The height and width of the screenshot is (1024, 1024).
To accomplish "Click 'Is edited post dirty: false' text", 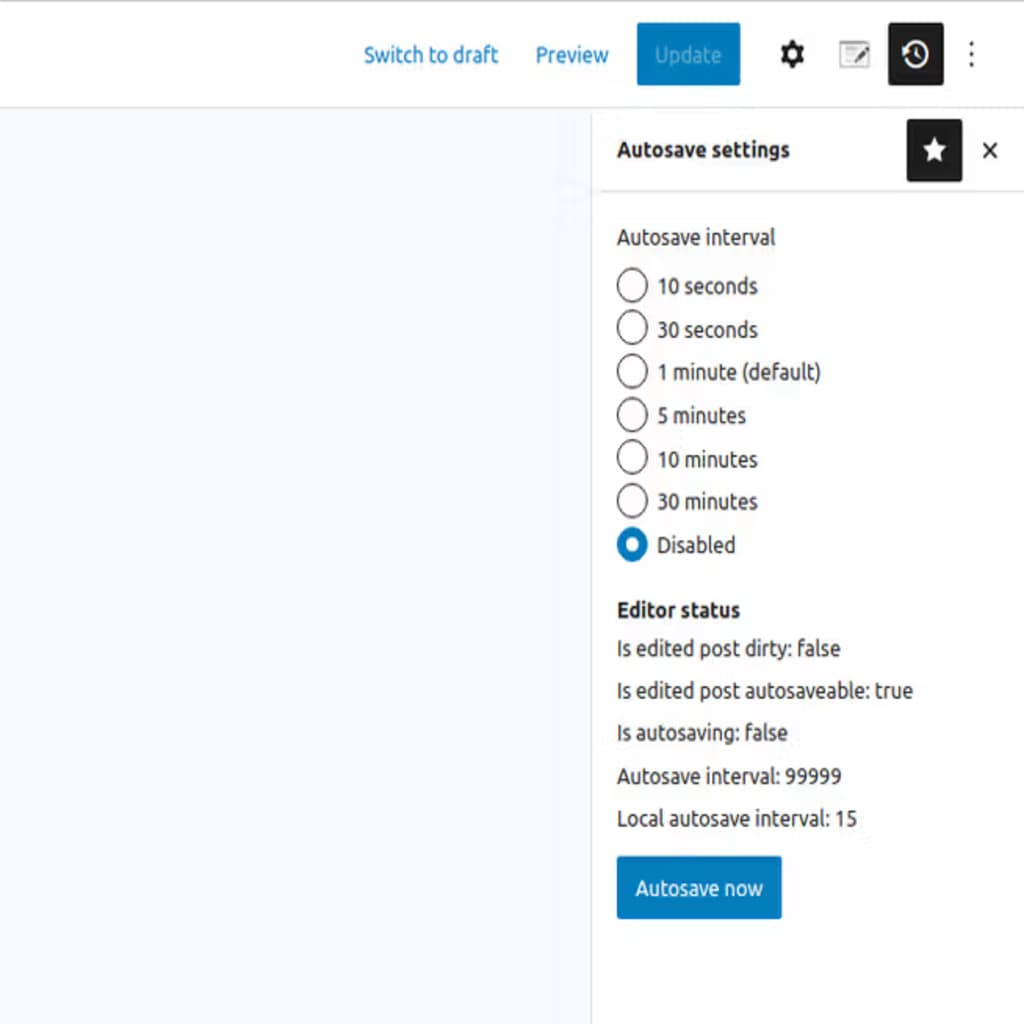I will [728, 648].
